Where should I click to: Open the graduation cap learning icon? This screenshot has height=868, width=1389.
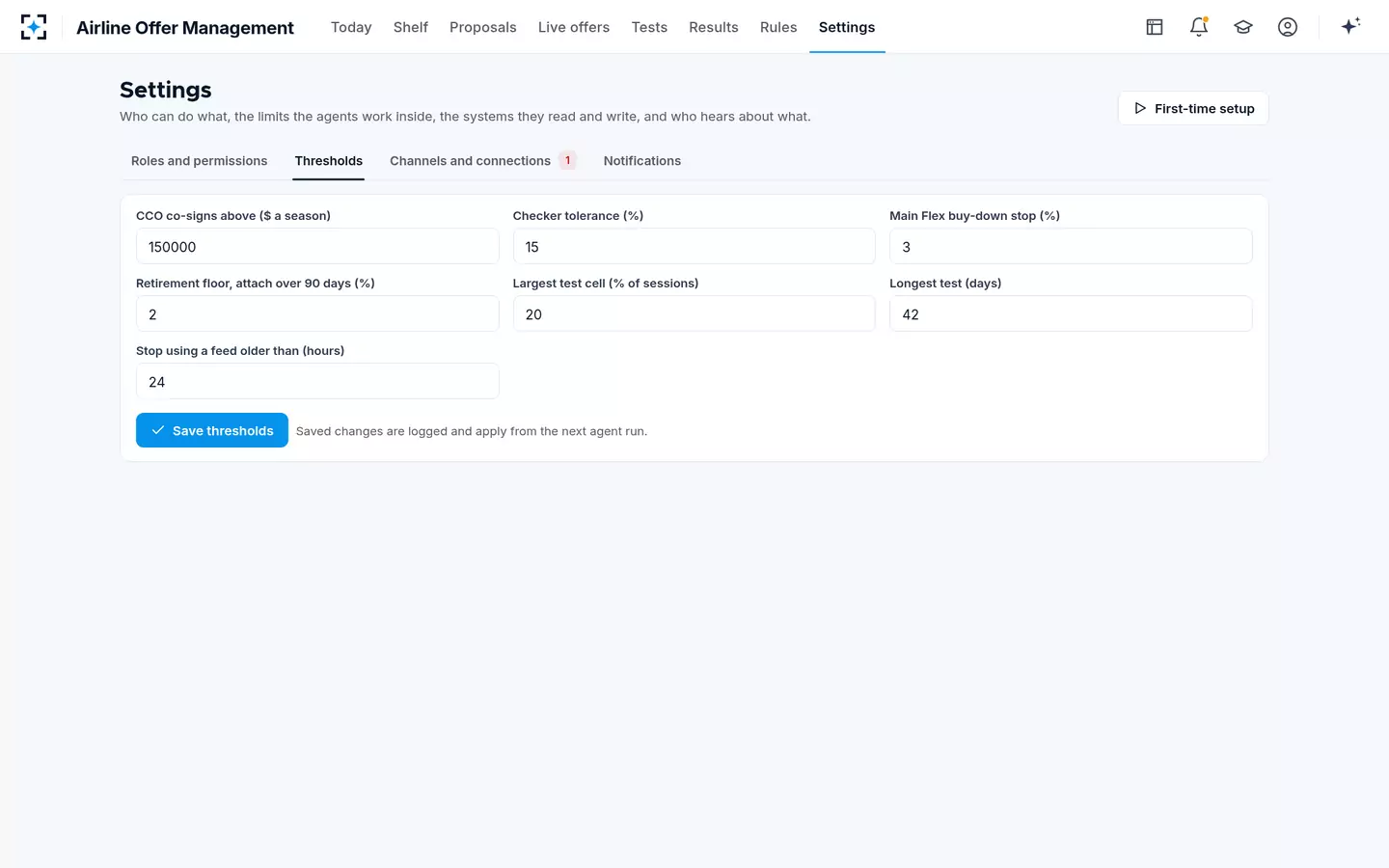tap(1243, 27)
